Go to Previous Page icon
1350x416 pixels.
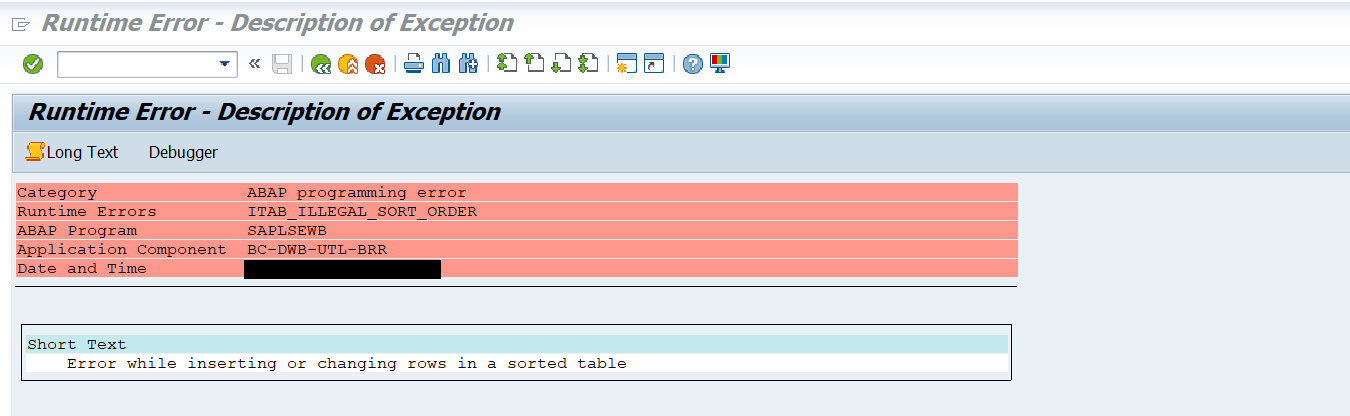point(534,64)
